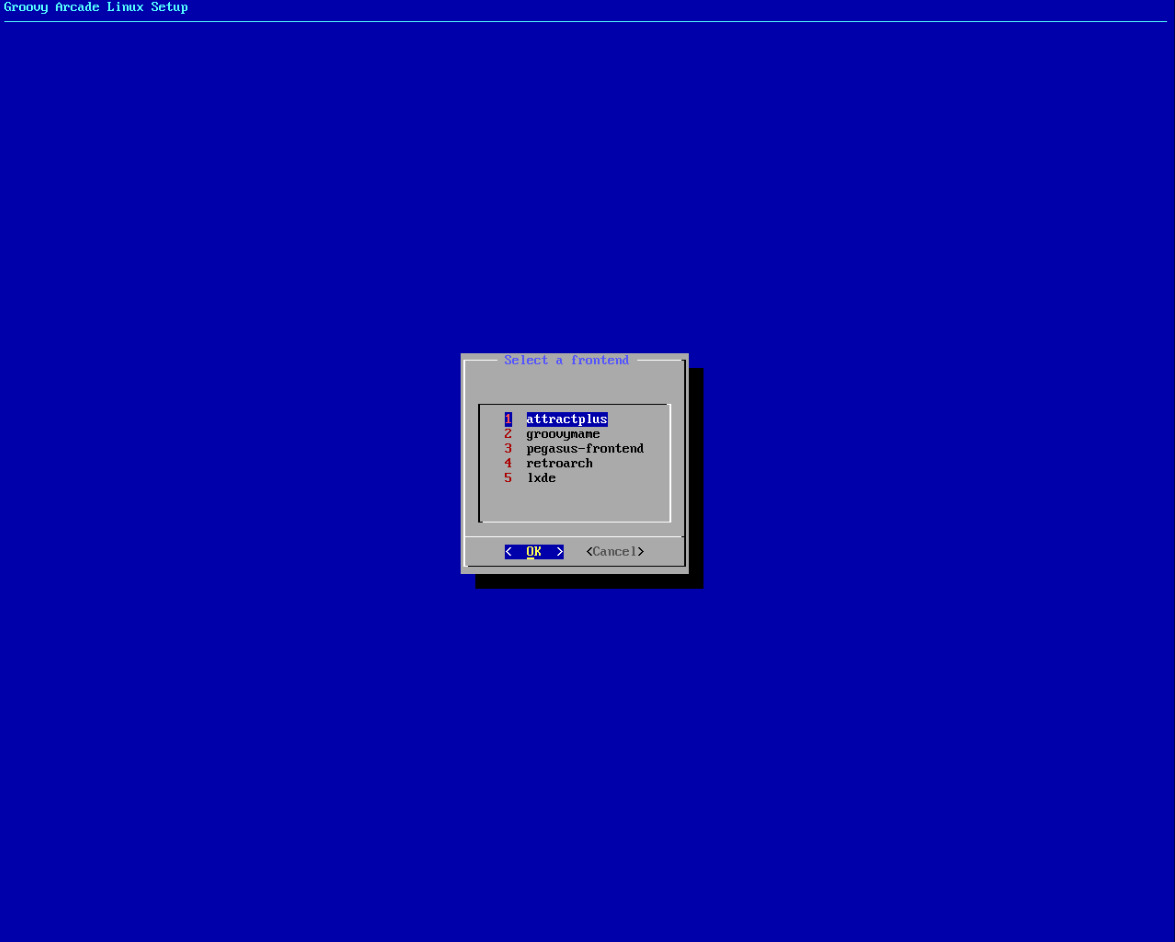Viewport: 1175px width, 942px height.
Task: Select retroarch as the frontend
Action: click(559, 463)
